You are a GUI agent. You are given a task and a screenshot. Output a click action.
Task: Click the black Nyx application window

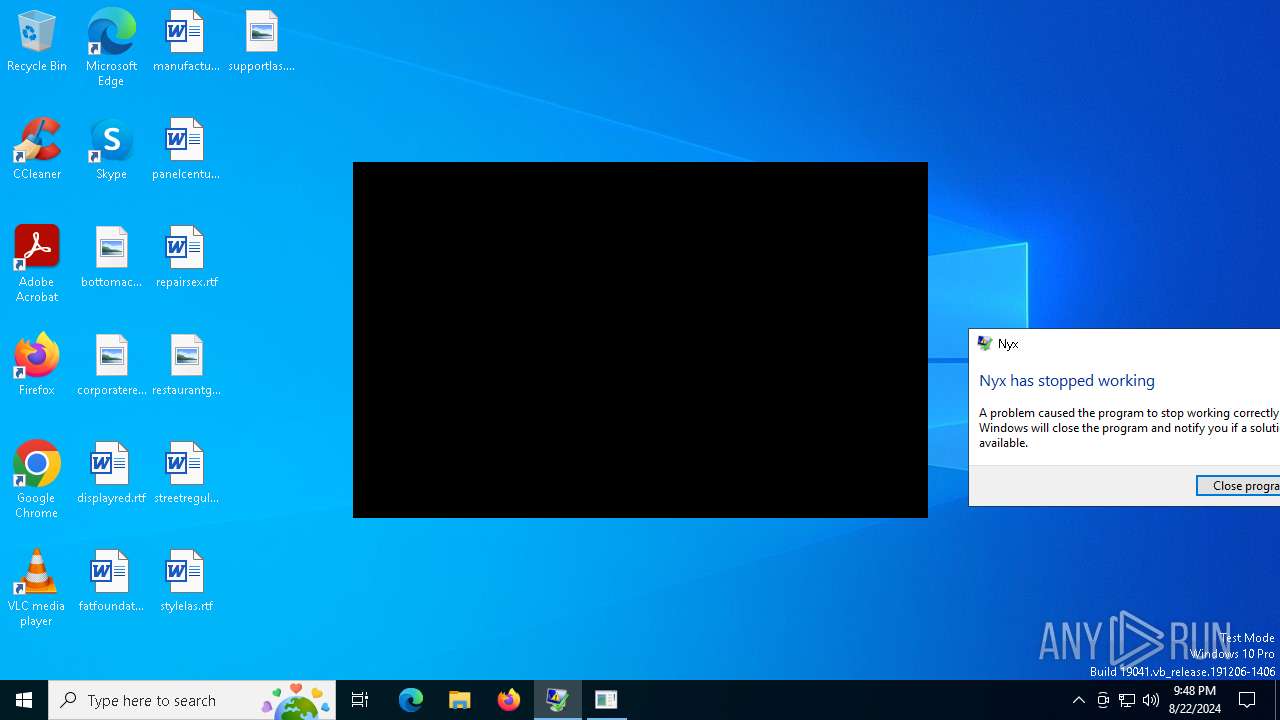[640, 340]
